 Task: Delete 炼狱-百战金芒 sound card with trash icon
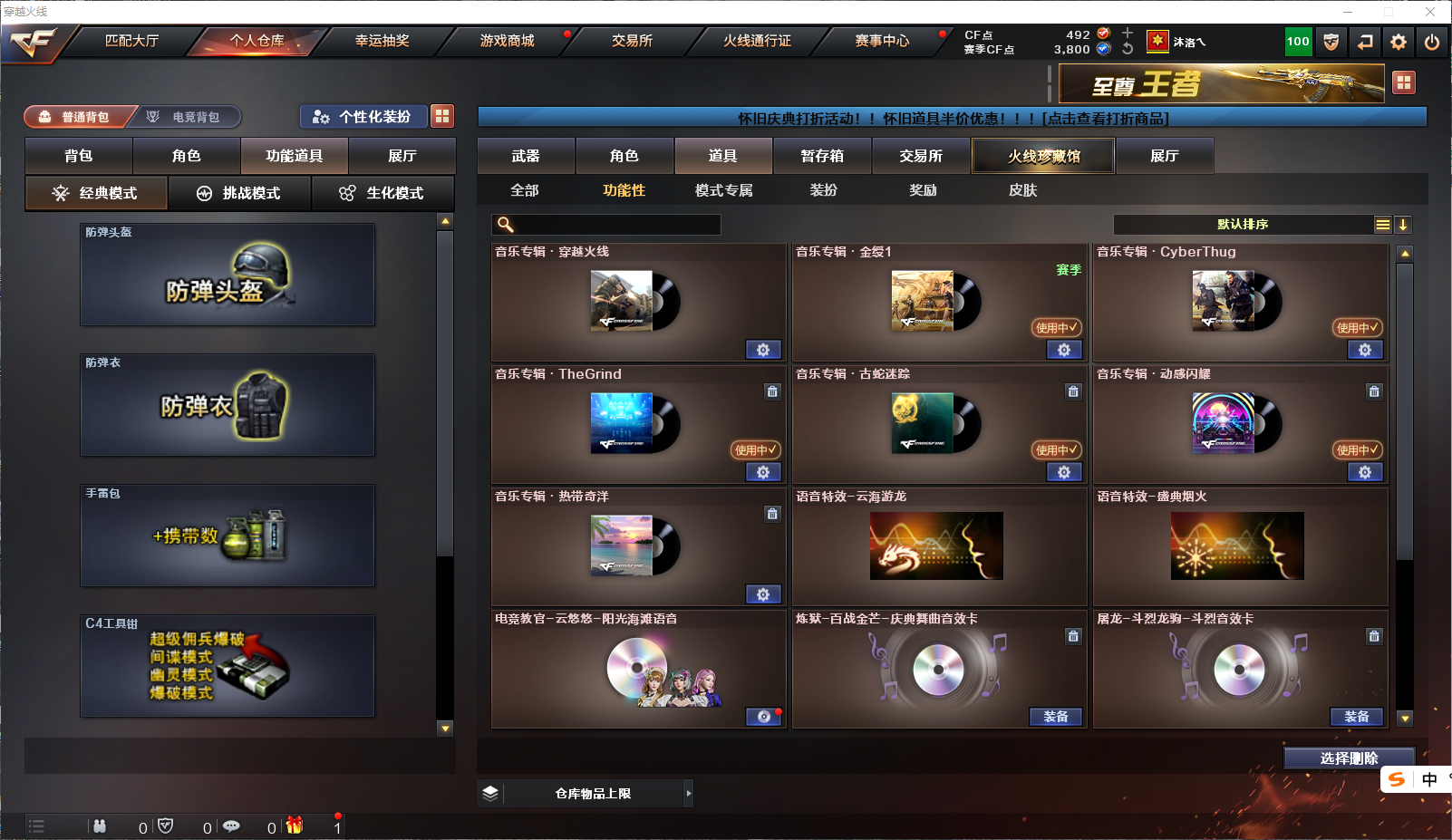click(x=1073, y=636)
